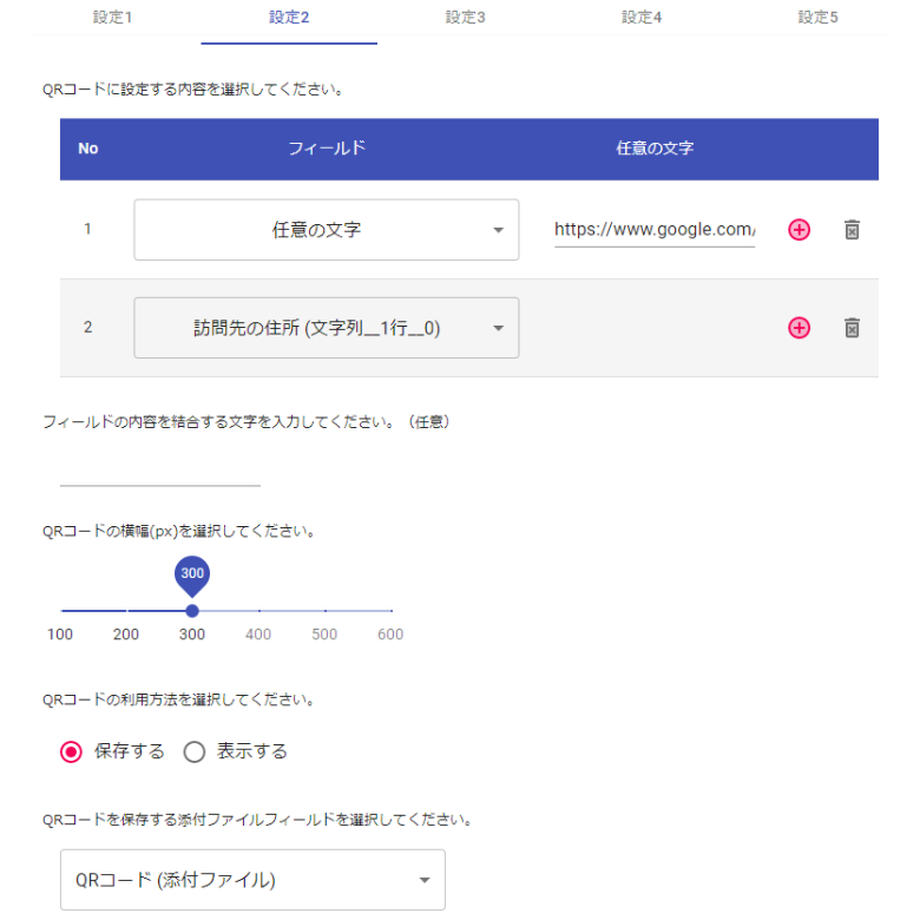Switch to the 設定2 tab
Screen dimensions: 920x920
click(x=289, y=18)
